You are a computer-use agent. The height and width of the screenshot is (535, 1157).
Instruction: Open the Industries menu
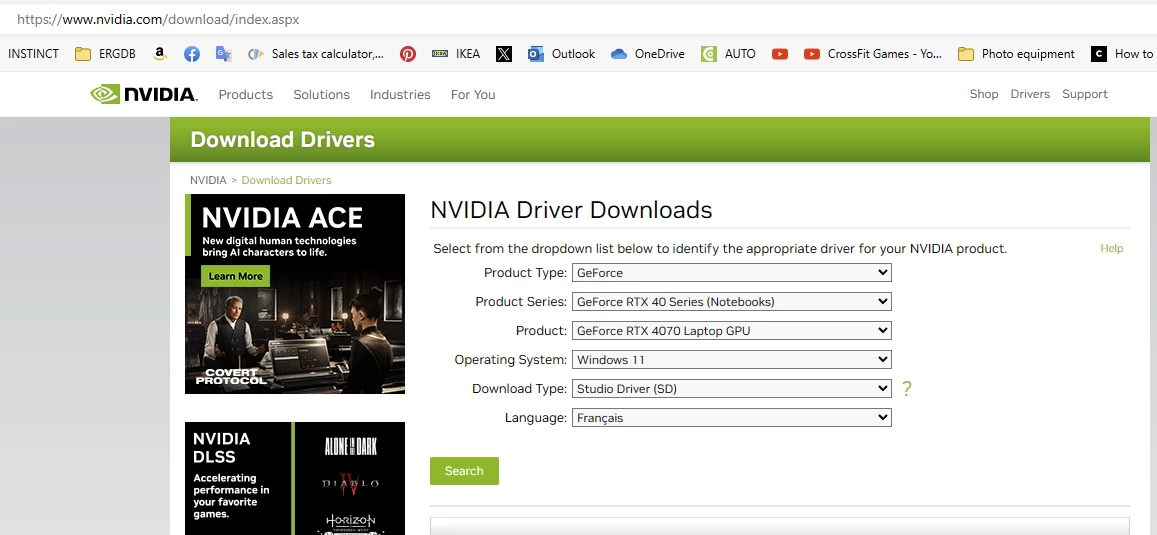400,94
